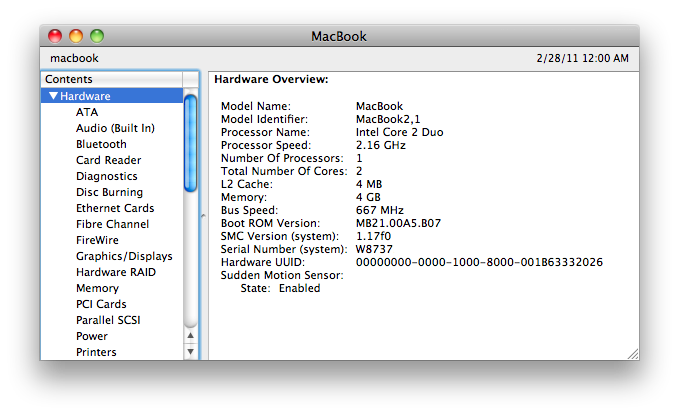Viewport: 679px width, 415px height.
Task: Select the Diagnostics entry
Action: (x=107, y=176)
